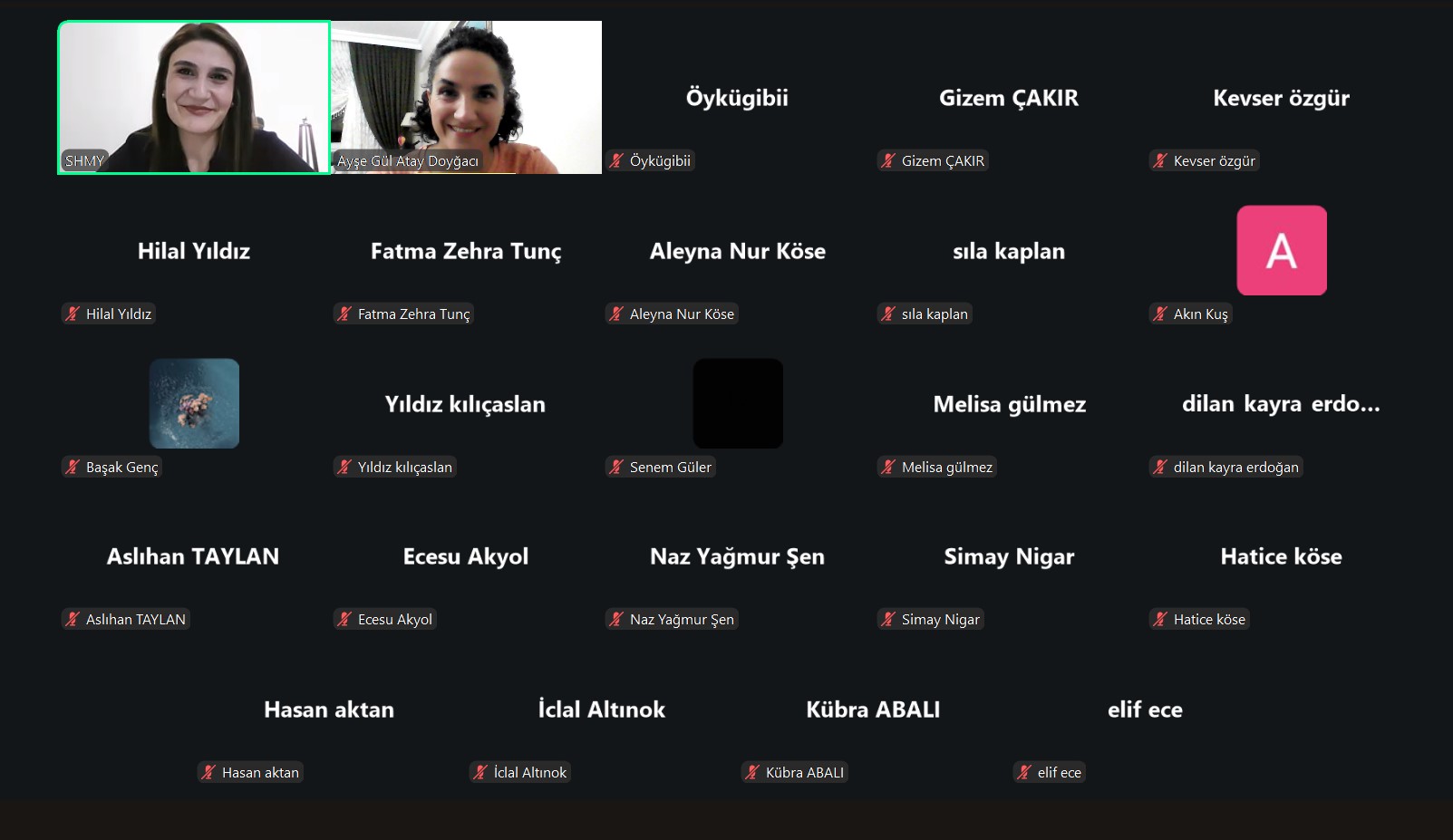Click muted mic icon for Hasan aktan
Screen dimensions: 1453x840
(208, 773)
